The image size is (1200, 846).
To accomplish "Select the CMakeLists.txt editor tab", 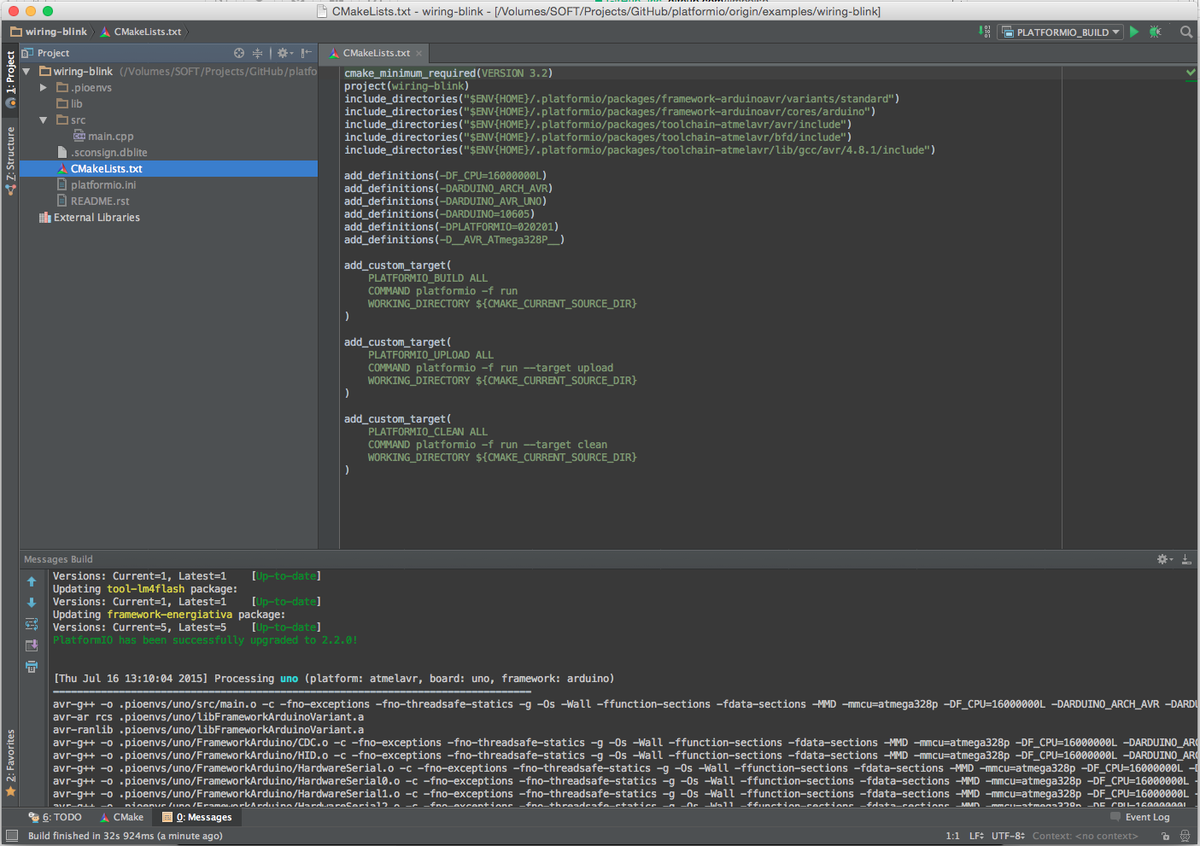I will click(376, 53).
